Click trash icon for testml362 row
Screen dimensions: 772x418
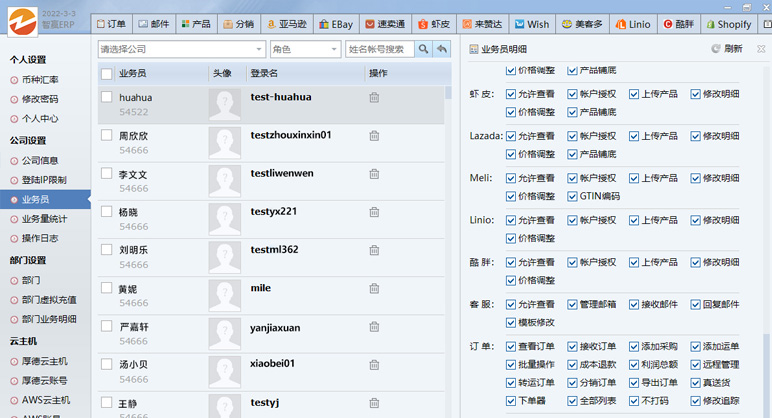tap(374, 250)
